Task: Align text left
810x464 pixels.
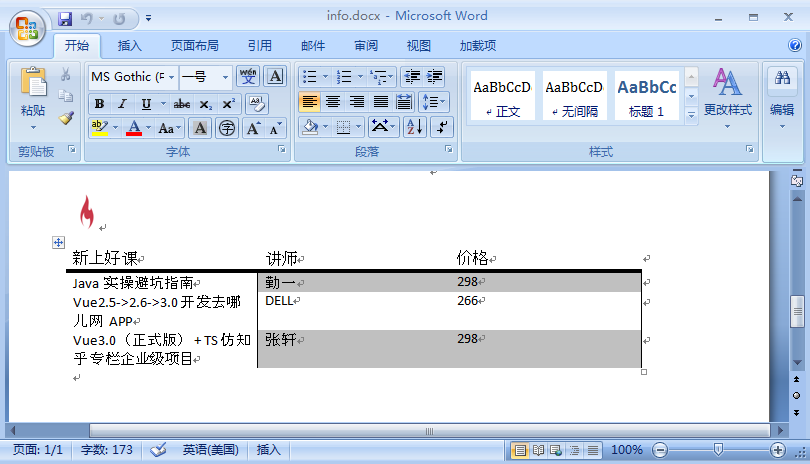Action: point(309,102)
